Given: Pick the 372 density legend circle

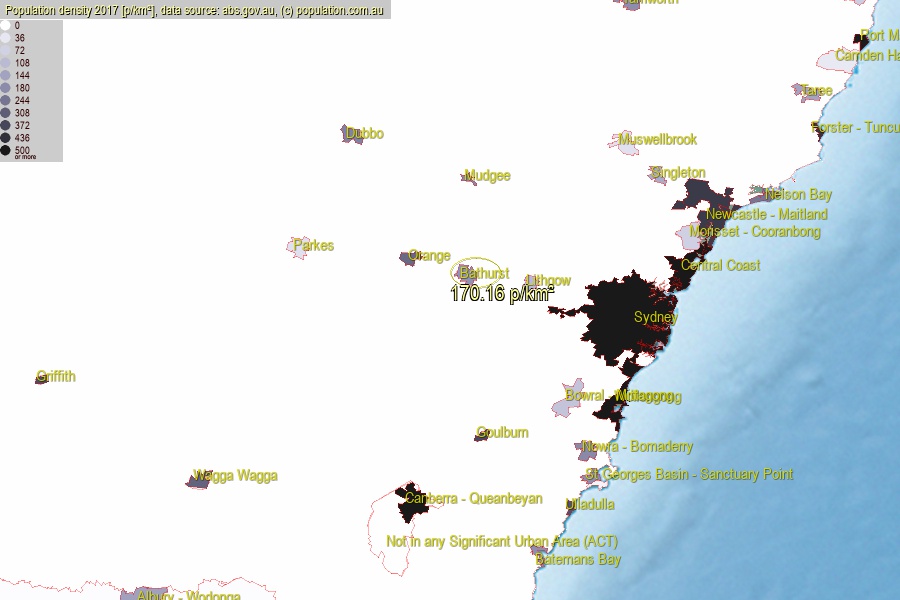Looking at the screenshot, I should 5,125.
